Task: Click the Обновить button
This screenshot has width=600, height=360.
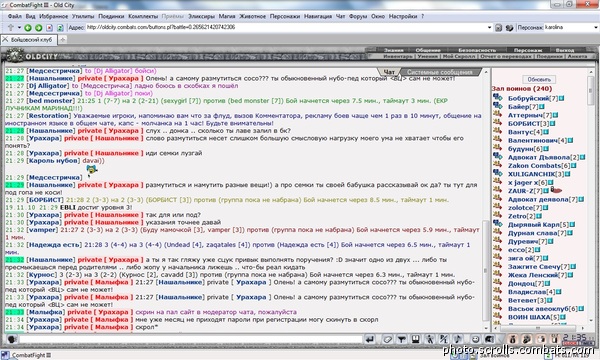Action: [539, 80]
